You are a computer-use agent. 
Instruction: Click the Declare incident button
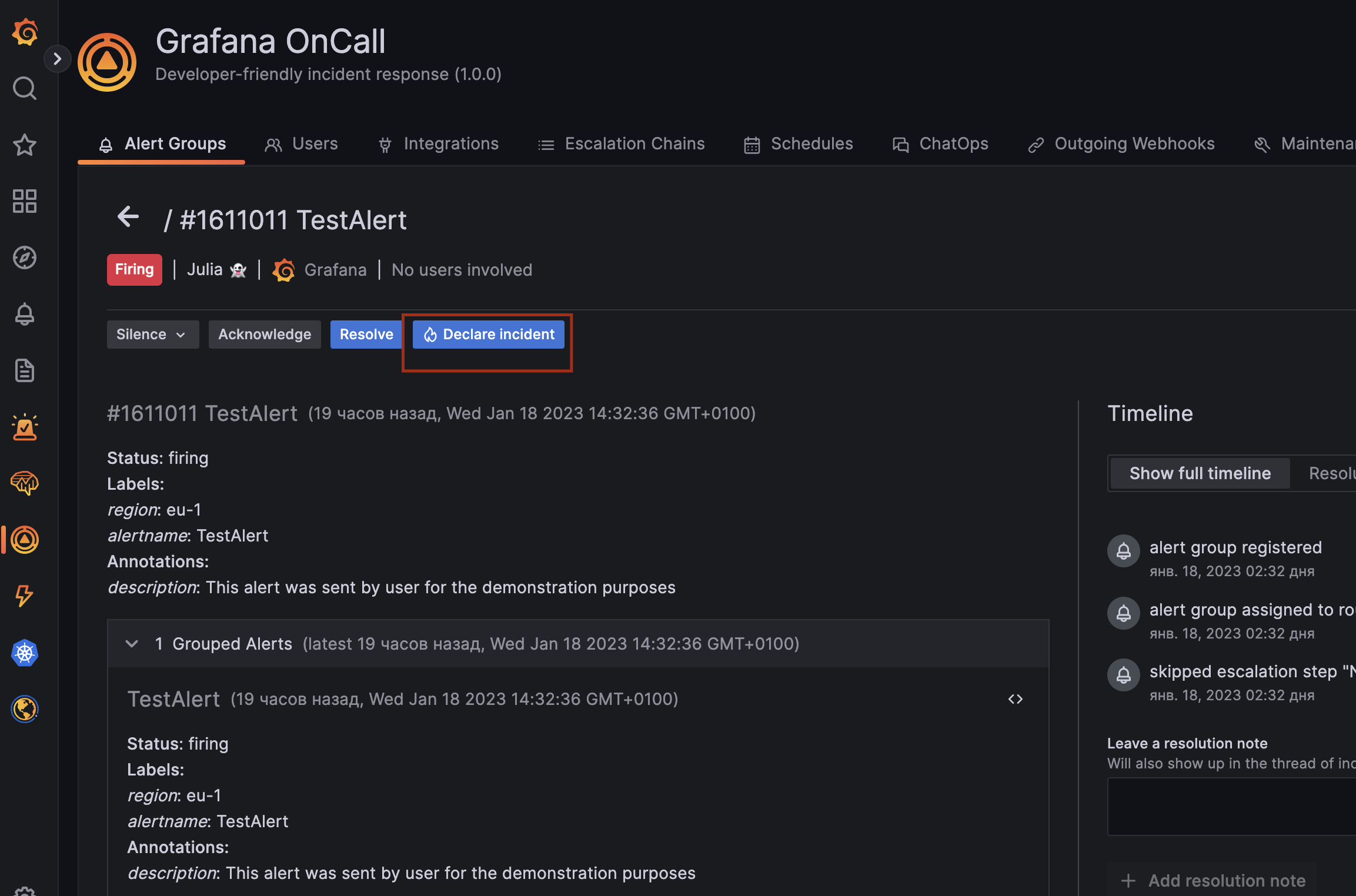[487, 334]
